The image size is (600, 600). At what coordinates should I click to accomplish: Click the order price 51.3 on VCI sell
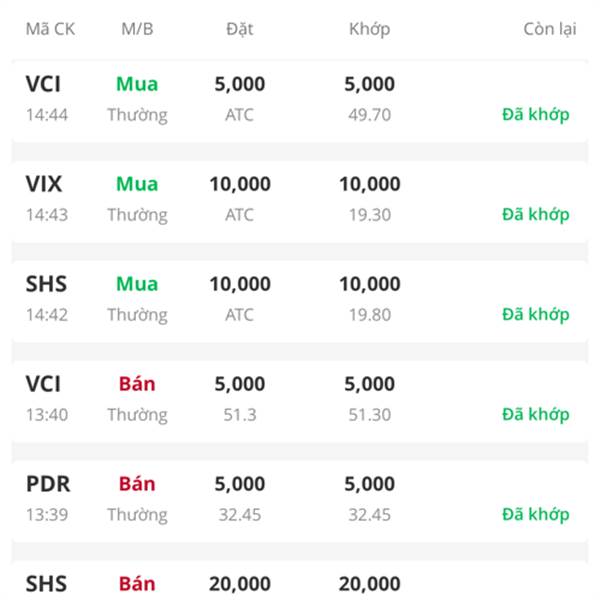point(240,415)
